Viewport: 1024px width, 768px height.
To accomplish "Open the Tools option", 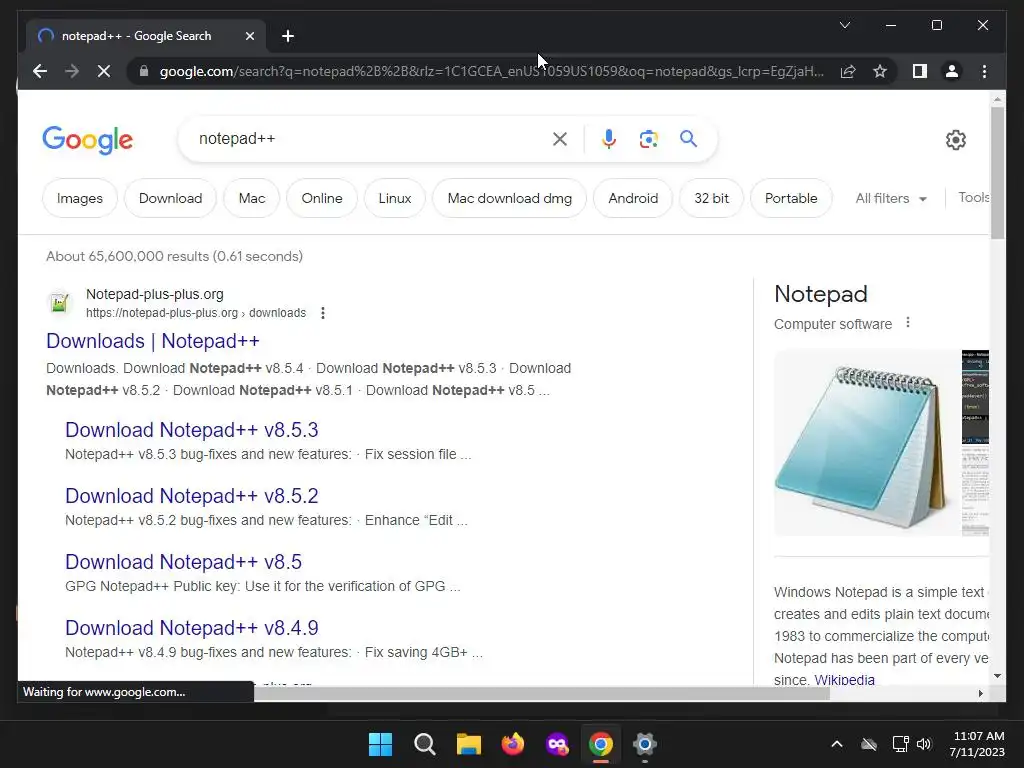I will pyautogui.click(x=973, y=197).
